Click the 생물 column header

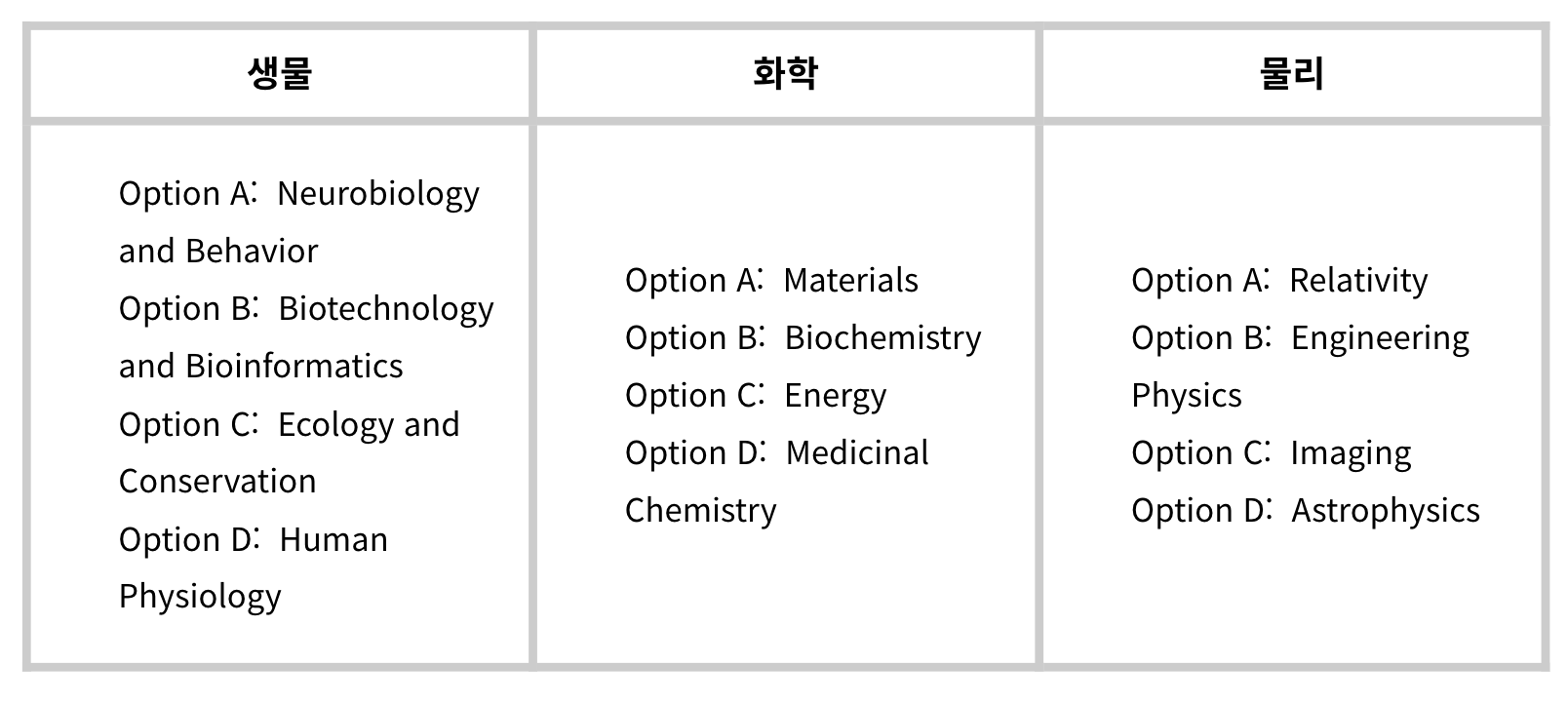click(x=279, y=74)
